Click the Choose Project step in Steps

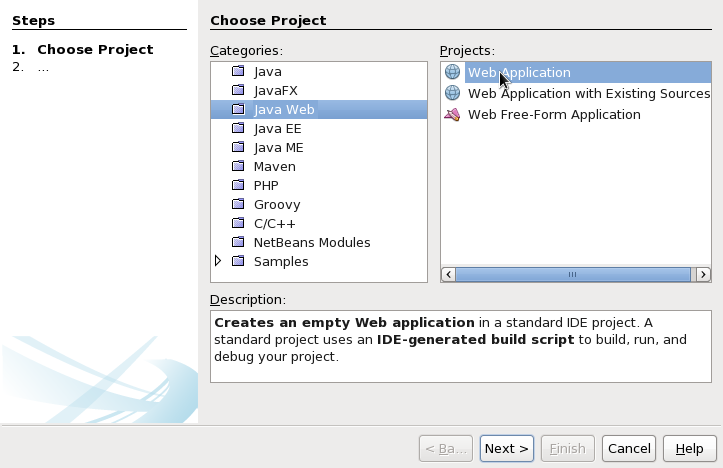click(x=95, y=49)
